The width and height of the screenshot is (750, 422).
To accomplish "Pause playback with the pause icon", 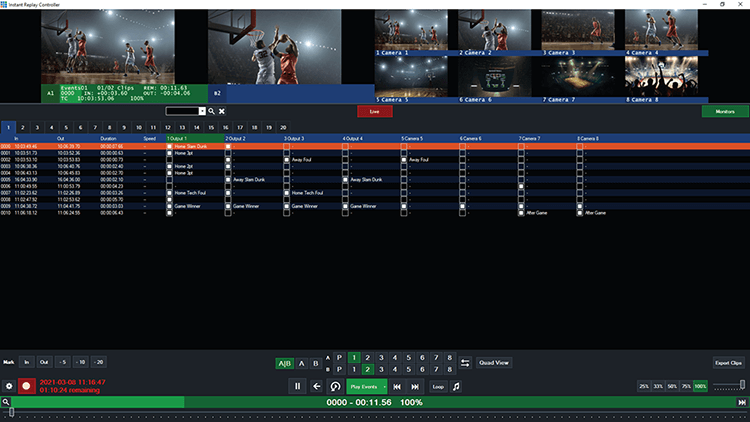I will coord(298,385).
